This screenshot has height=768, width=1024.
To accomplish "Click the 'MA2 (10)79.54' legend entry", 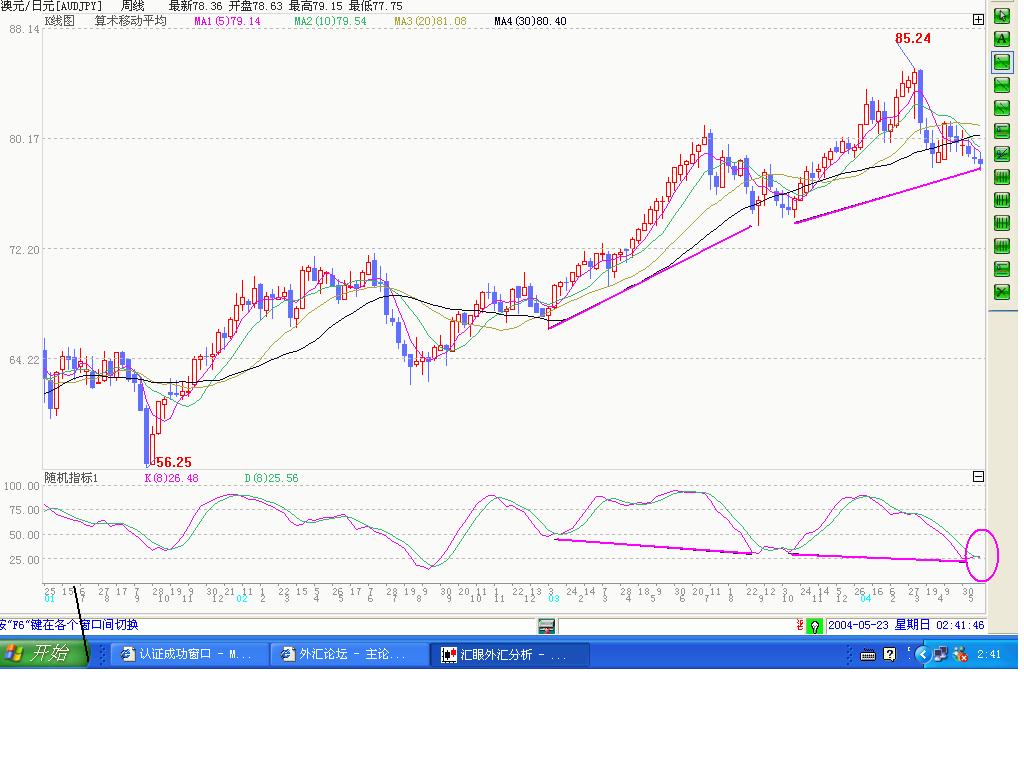I will point(330,22).
